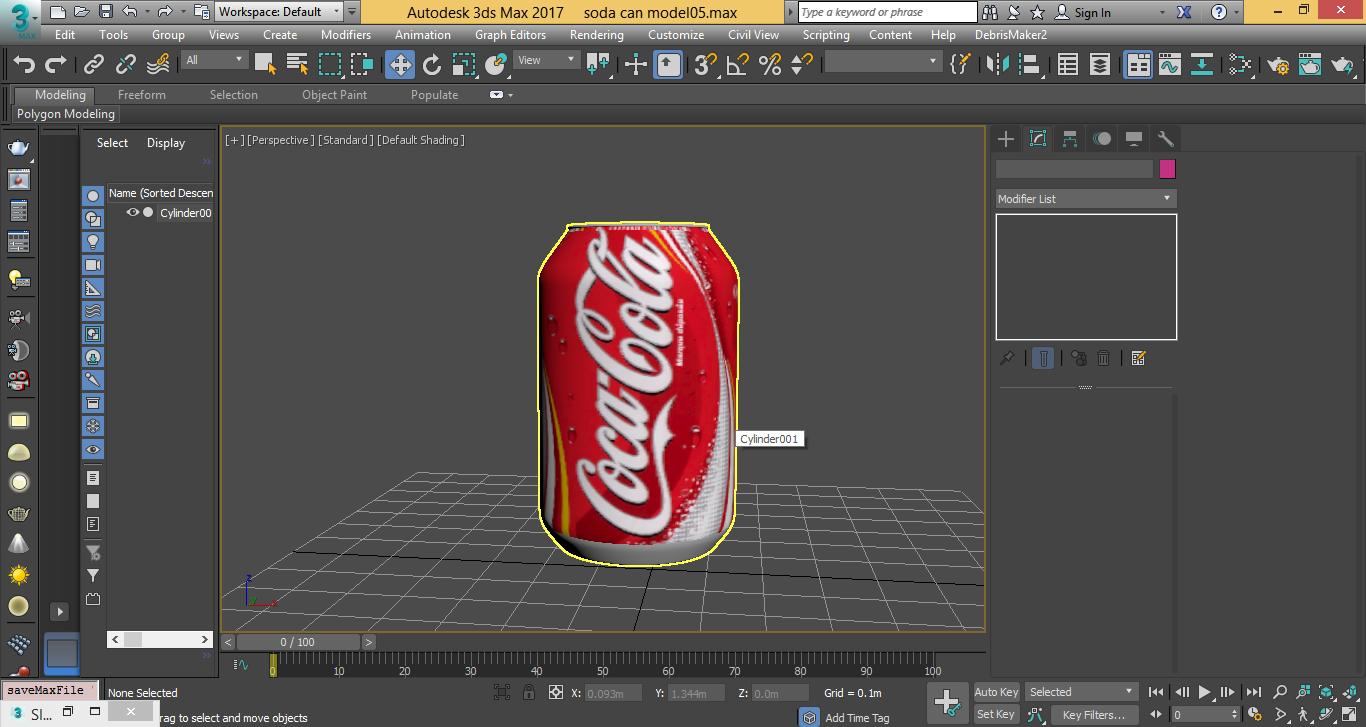Open the Rendering menu
The height and width of the screenshot is (727, 1366).
596,34
